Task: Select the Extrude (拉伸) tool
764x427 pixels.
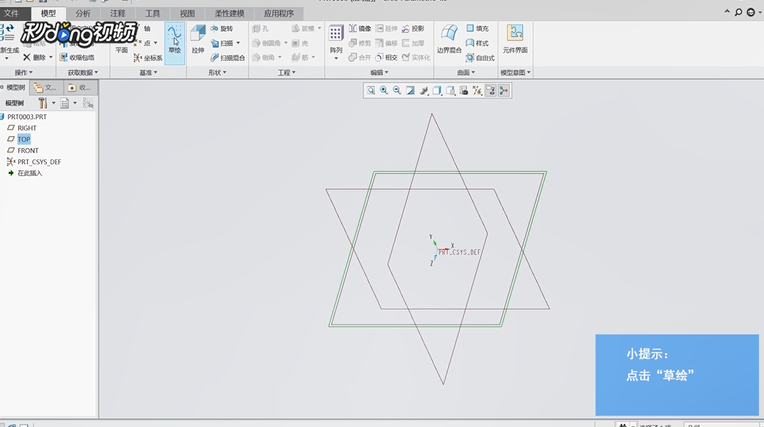Action: (x=198, y=39)
